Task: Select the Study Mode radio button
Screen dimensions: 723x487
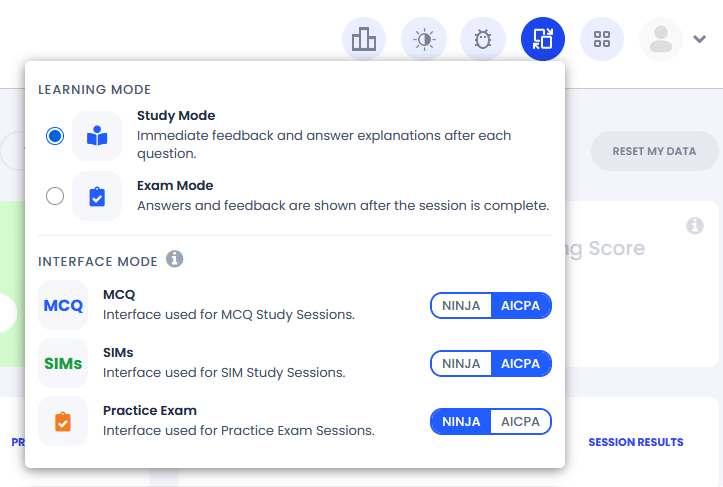Action: (x=55, y=136)
